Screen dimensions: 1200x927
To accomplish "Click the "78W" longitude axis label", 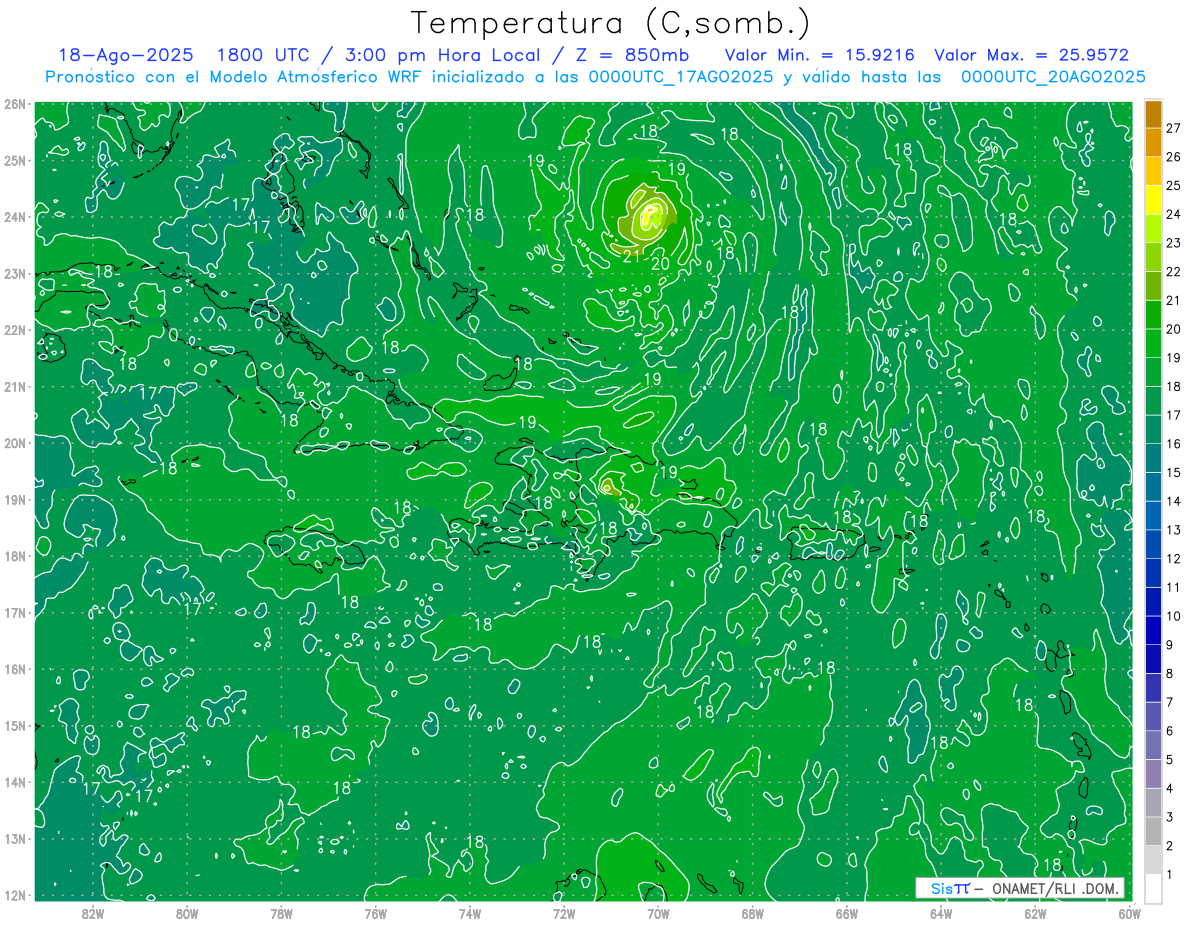I will coord(281,912).
